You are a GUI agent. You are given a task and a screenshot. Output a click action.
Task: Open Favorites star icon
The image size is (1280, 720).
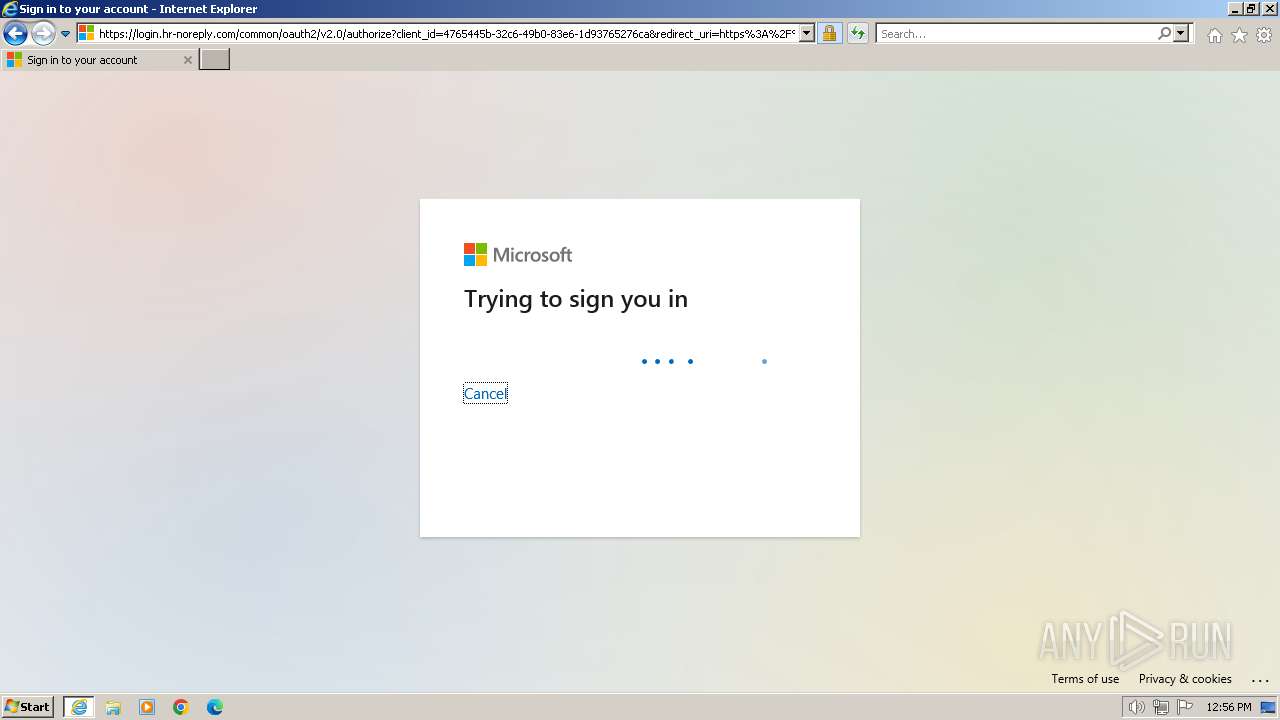point(1239,35)
